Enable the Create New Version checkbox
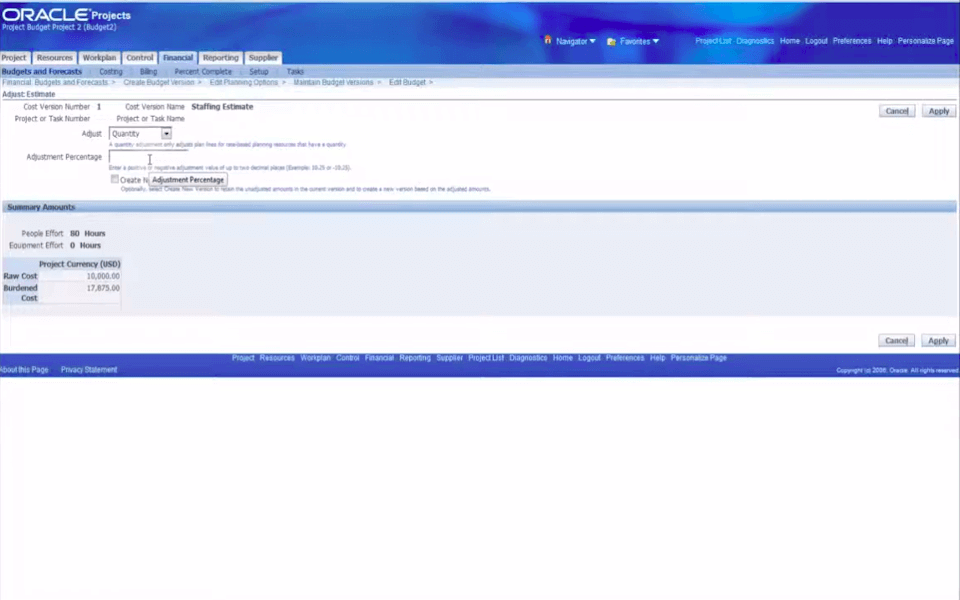The height and width of the screenshot is (600, 960). pos(115,179)
